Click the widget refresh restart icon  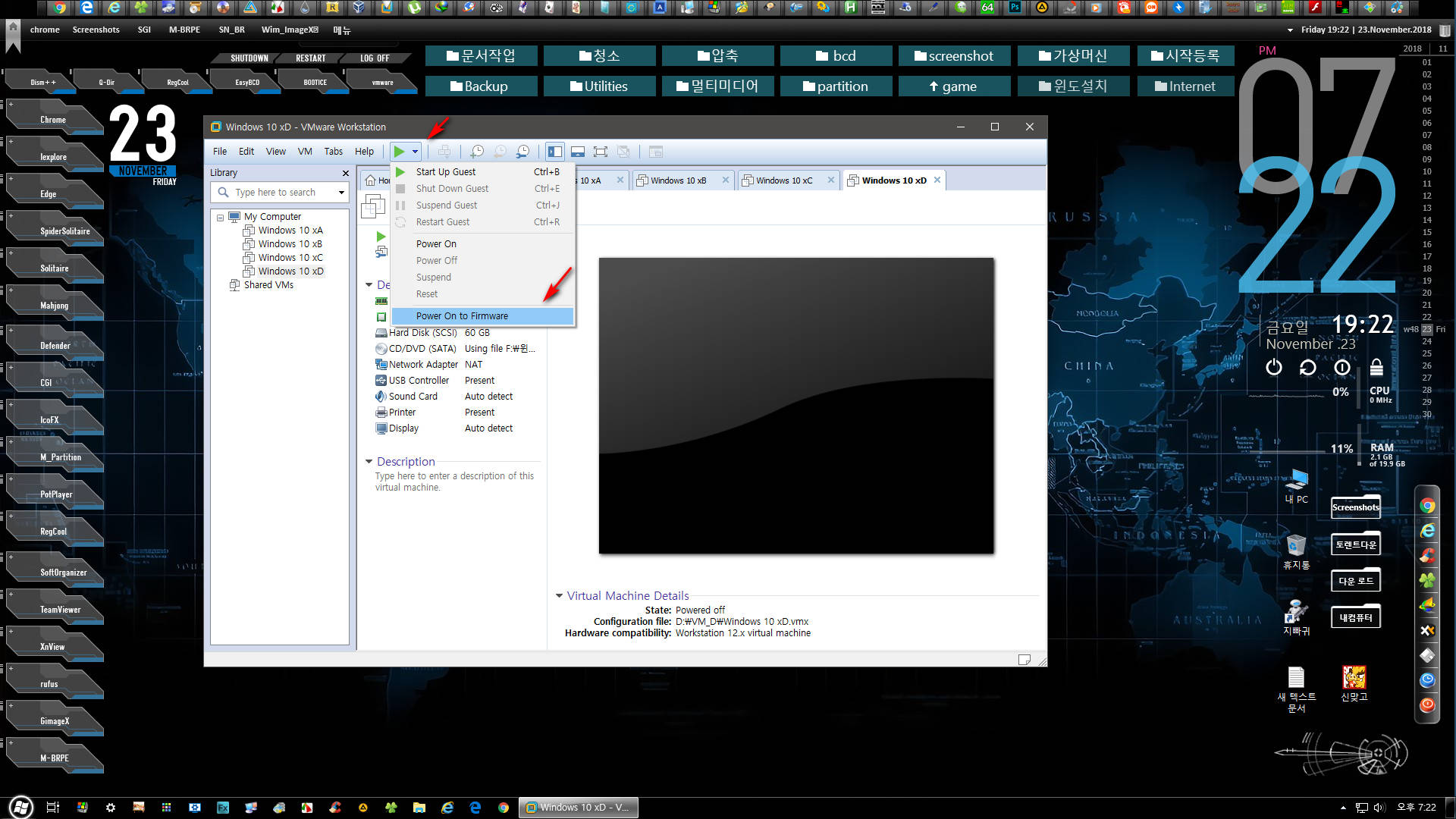coord(1308,368)
